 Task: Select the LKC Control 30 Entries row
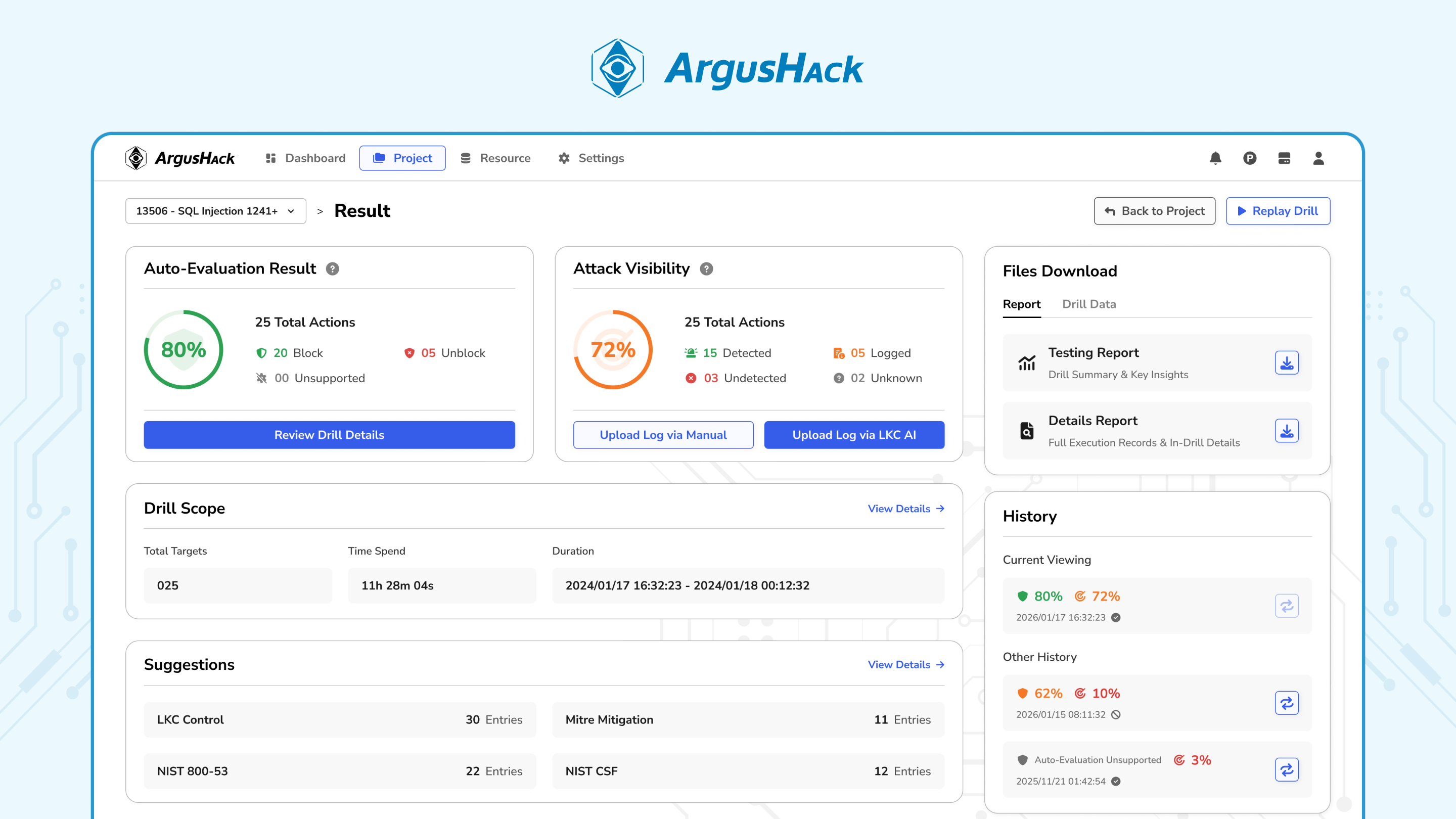[340, 720]
